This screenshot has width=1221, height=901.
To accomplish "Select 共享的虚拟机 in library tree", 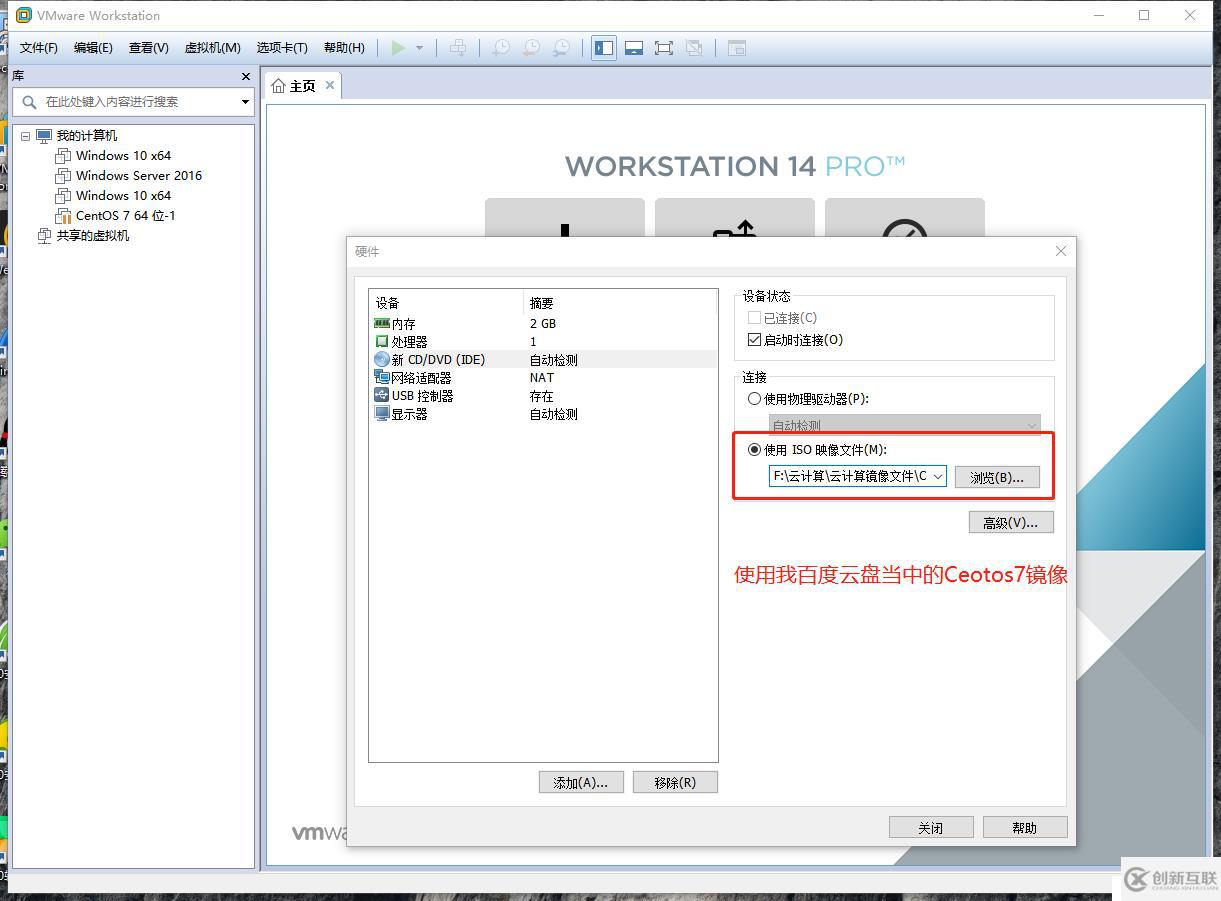I will click(x=93, y=236).
